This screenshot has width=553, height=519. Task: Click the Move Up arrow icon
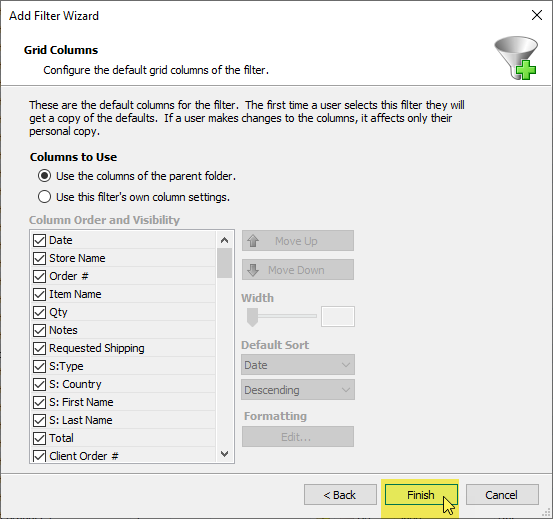click(x=253, y=241)
